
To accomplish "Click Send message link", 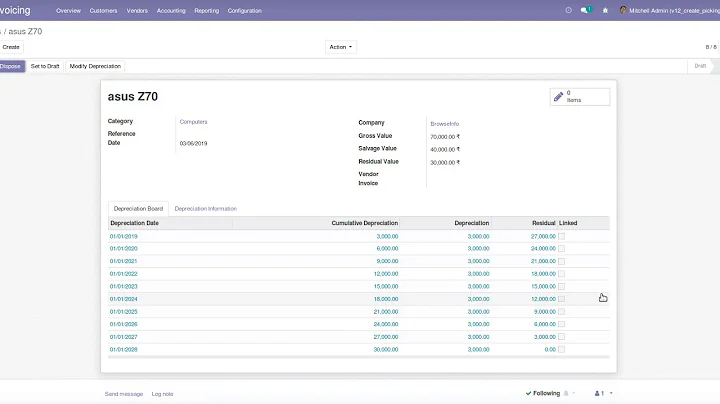I will (124, 394).
